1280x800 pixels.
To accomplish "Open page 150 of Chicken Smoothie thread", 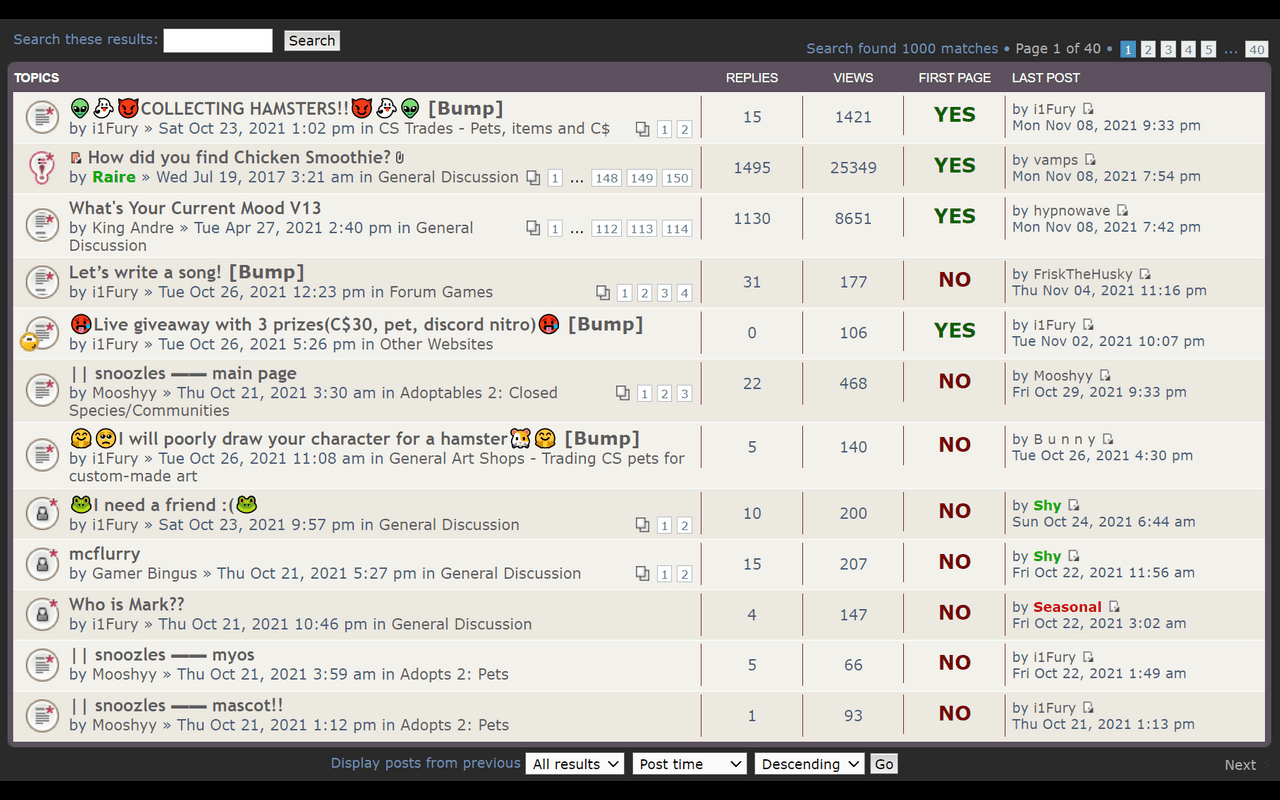I will click(677, 178).
